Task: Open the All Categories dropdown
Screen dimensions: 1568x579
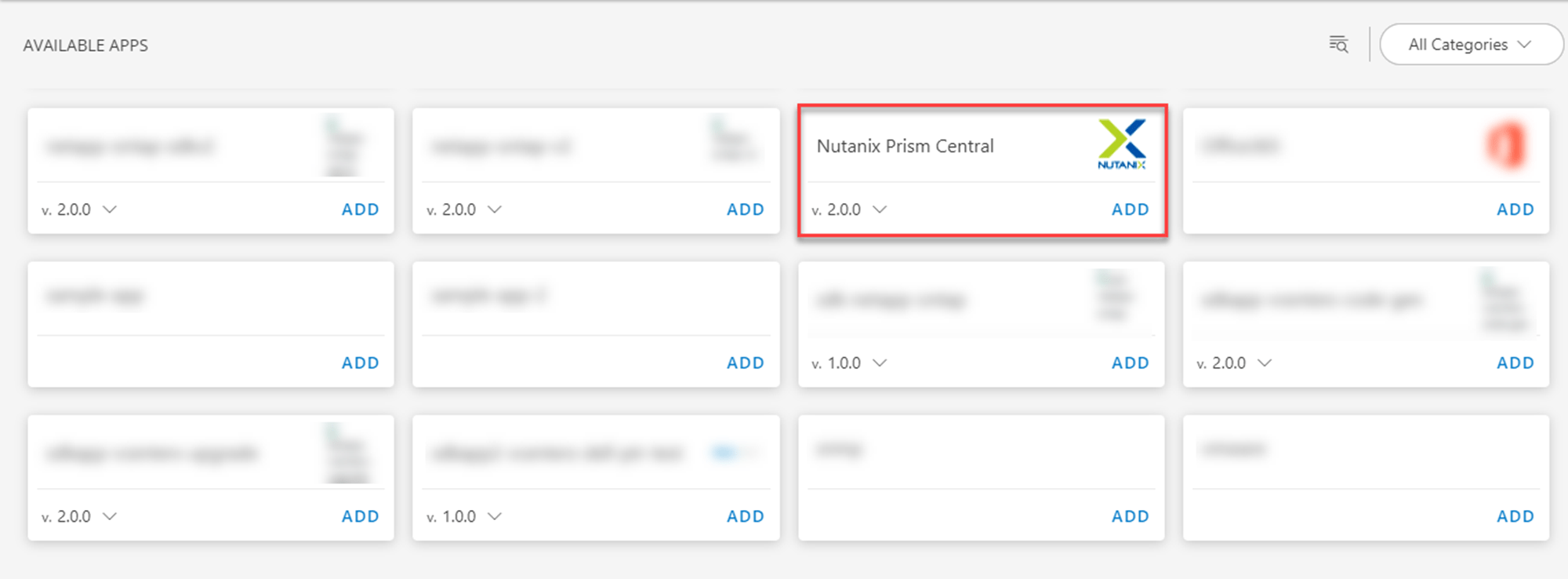Action: coord(1471,44)
